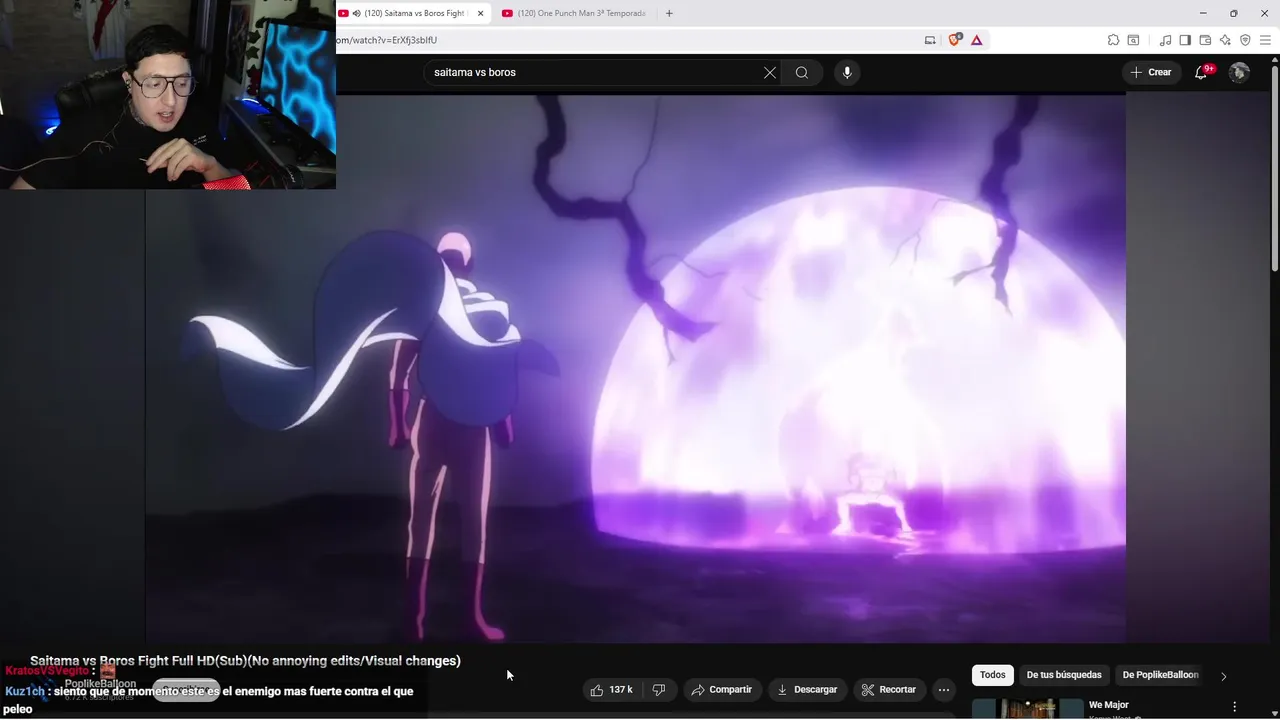Screen dimensions: 1280x720
Task: Select the De PoplikeBalloon filter chip
Action: coord(1160,675)
